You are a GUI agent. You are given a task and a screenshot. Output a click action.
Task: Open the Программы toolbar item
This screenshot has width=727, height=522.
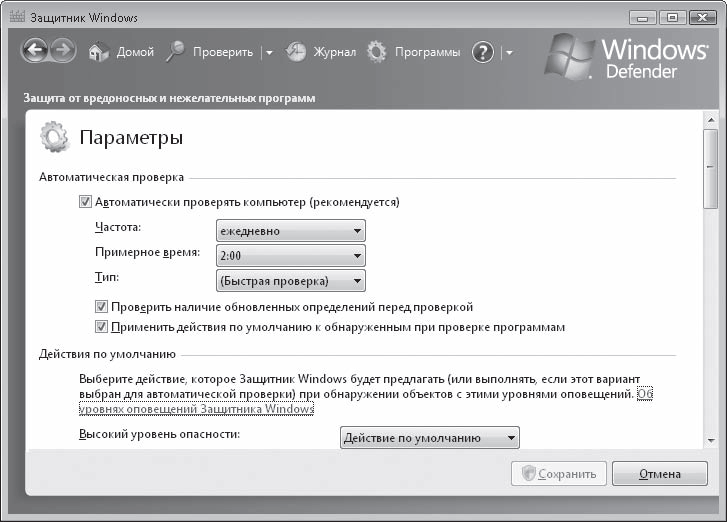tap(427, 52)
